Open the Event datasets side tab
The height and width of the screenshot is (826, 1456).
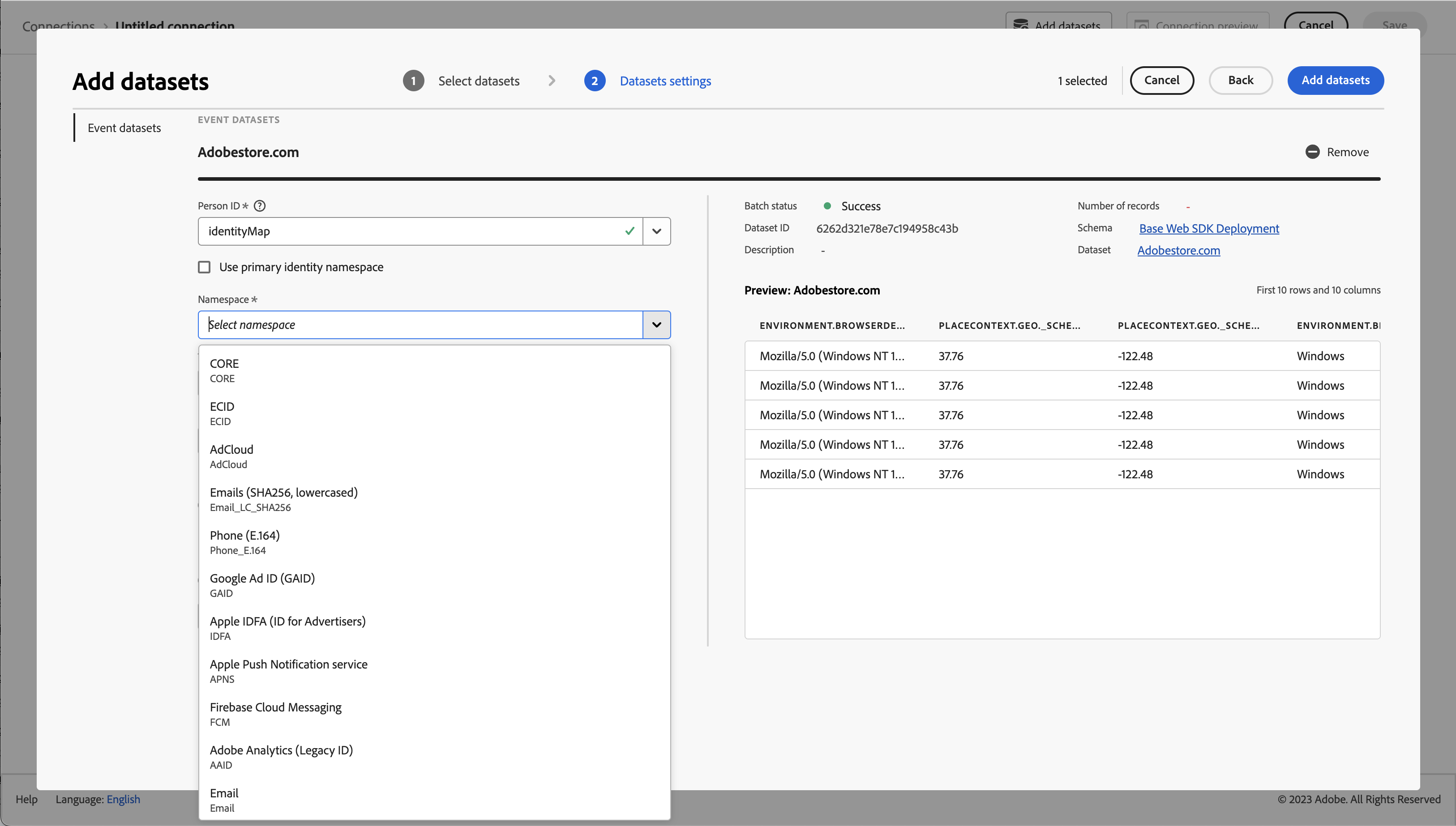(x=124, y=128)
